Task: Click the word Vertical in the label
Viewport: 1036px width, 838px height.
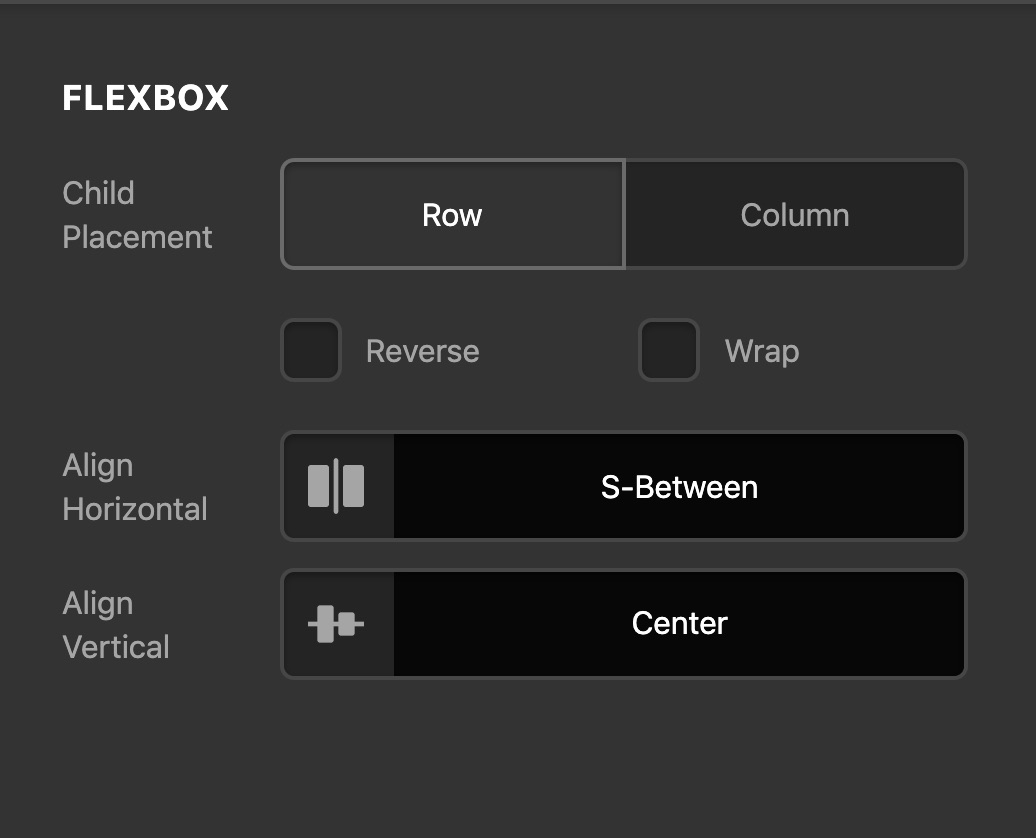Action: [116, 646]
